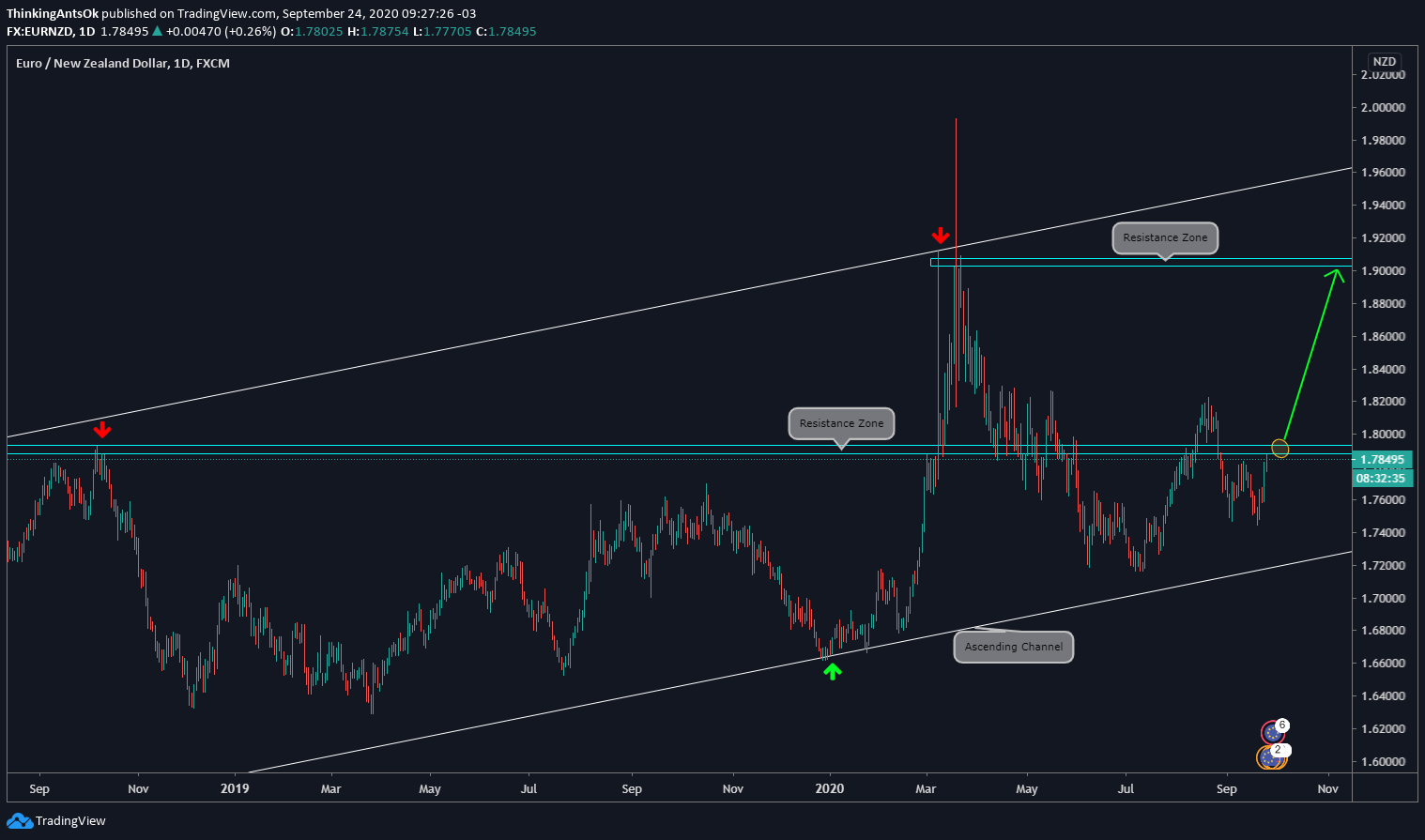Select the green up arrow at January 2020 low

pyautogui.click(x=832, y=671)
